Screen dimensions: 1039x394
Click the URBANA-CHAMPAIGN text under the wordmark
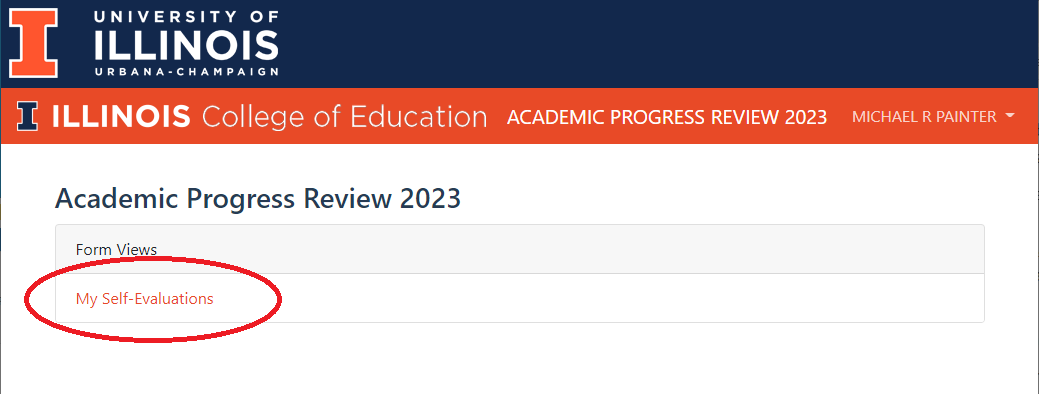186,72
